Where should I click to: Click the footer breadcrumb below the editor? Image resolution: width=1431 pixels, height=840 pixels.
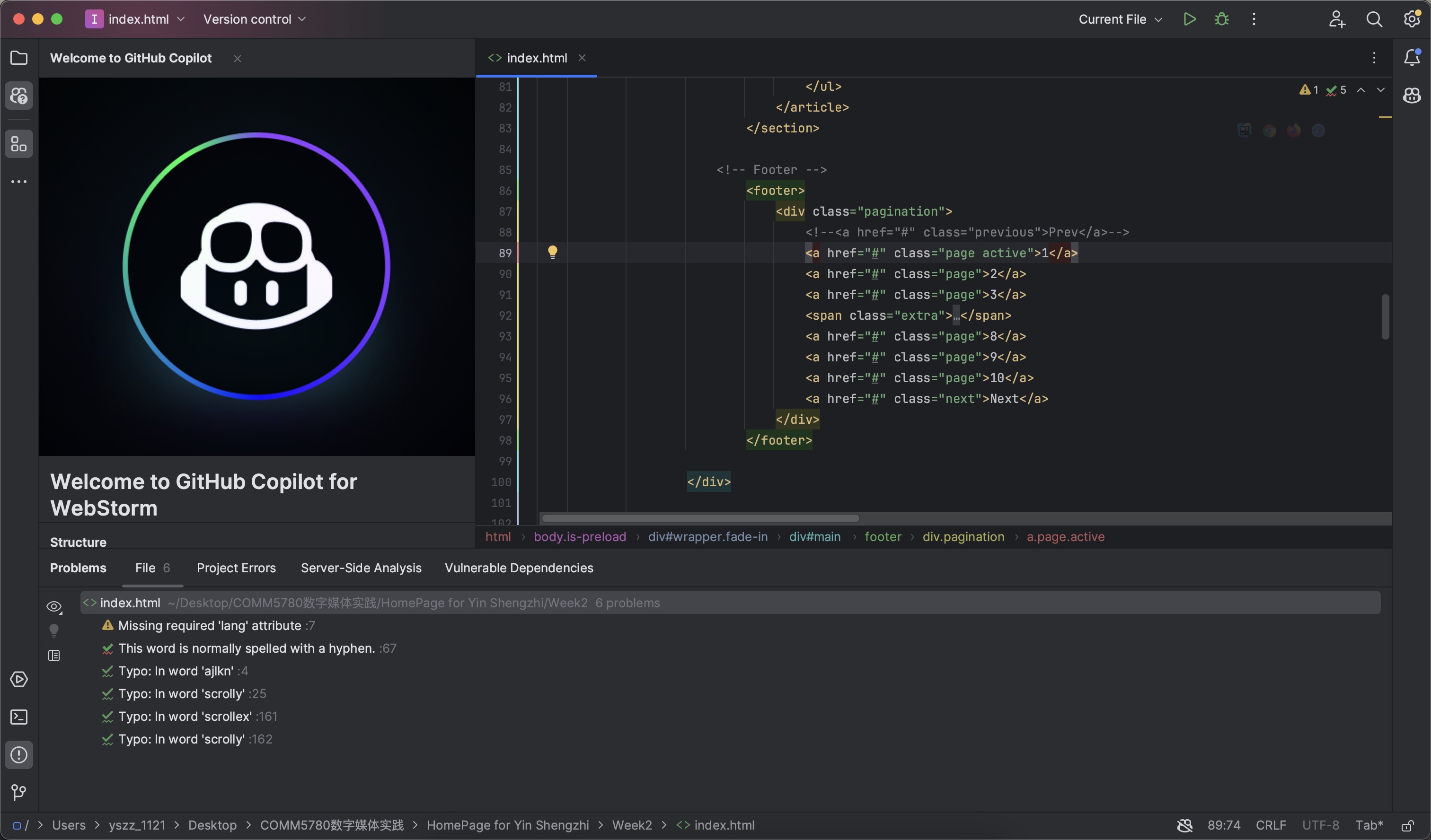click(883, 536)
